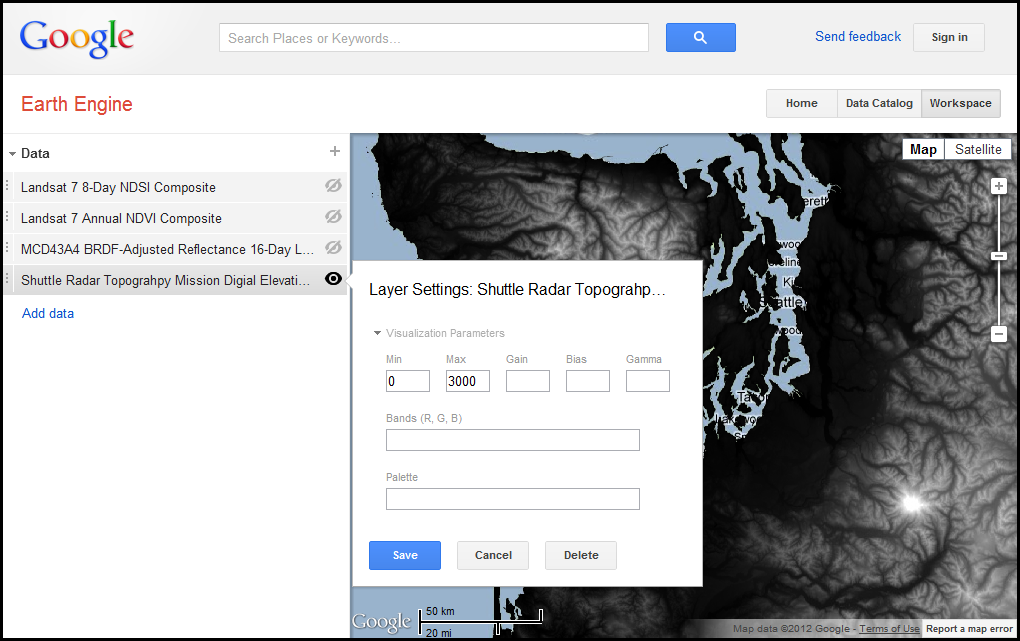Save the layer settings
1020x641 pixels.
pyautogui.click(x=405, y=555)
